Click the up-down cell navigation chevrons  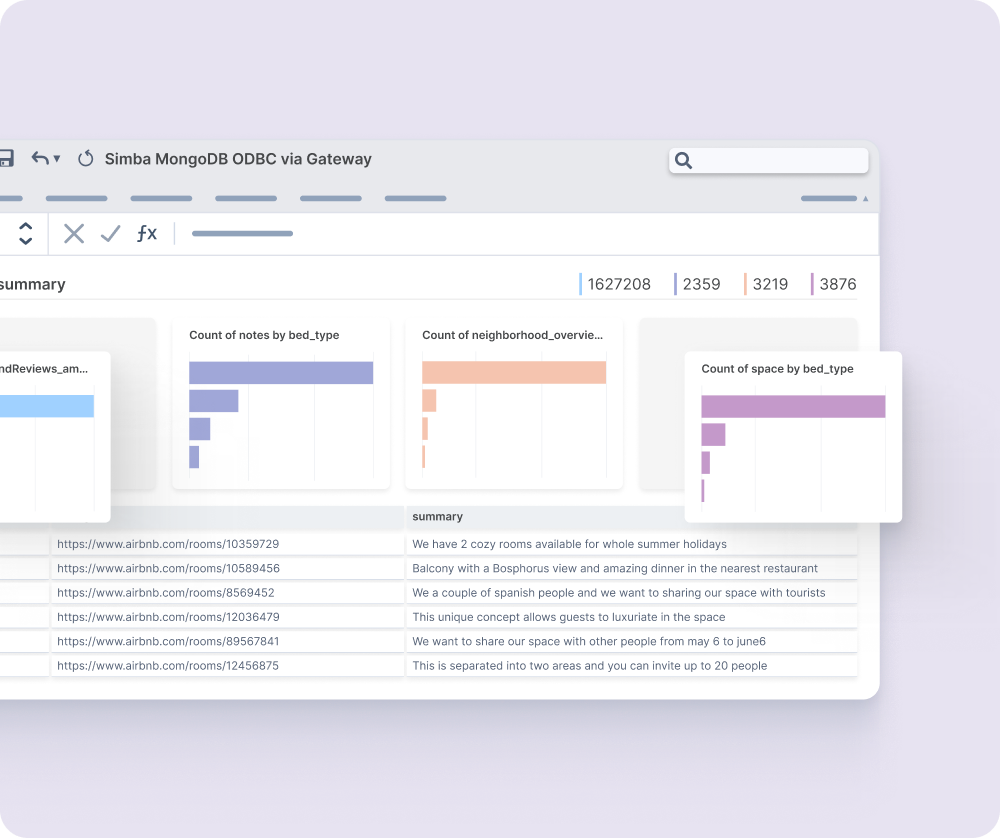[x=25, y=233]
